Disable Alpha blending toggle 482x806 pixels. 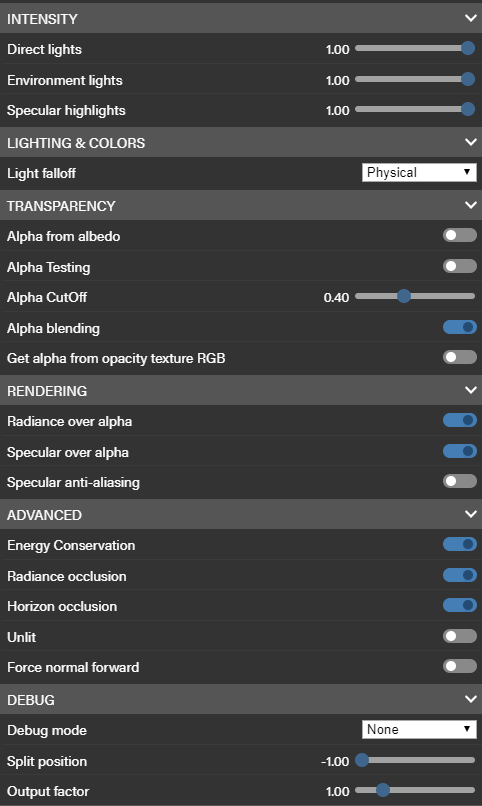[x=459, y=327]
